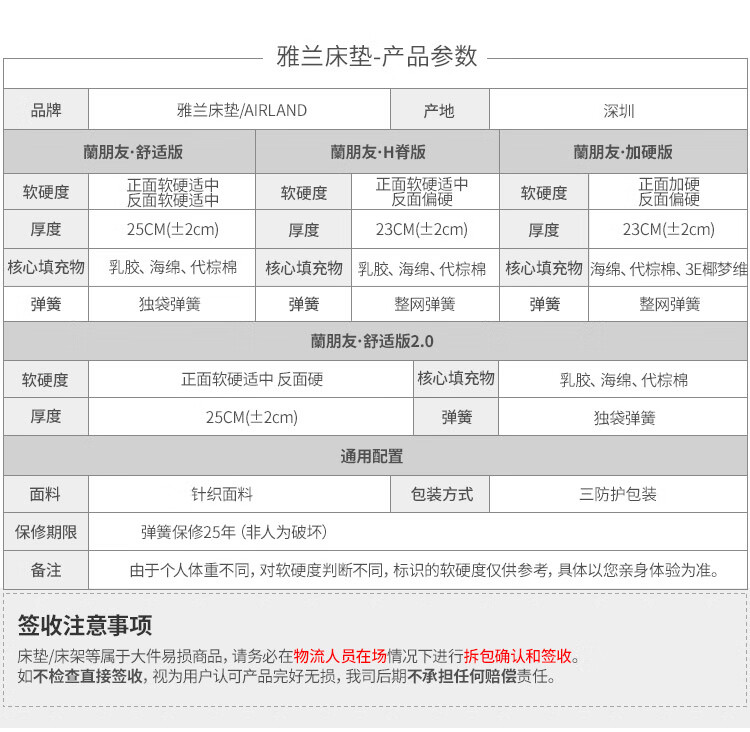Image resolution: width=750 pixels, height=732 pixels.
Task: Click 独袋弹簧 in 舒适版2.0 section
Action: point(624,418)
